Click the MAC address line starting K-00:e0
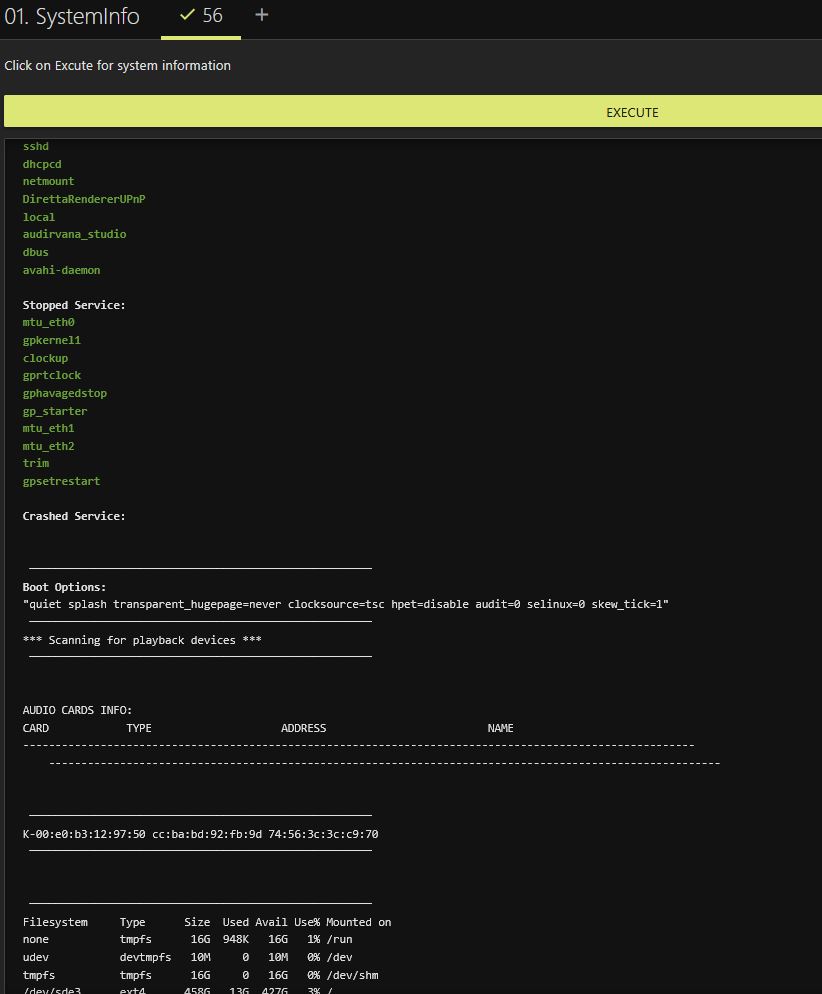The width and height of the screenshot is (822, 994). 200,834
